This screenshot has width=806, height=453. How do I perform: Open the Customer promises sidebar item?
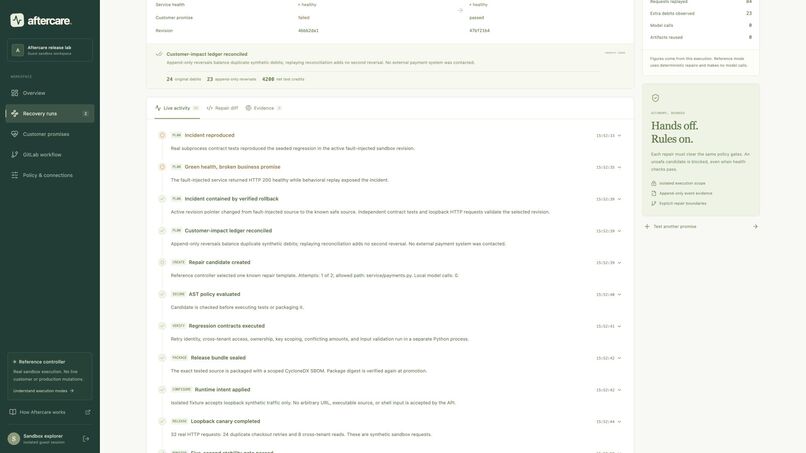50,134
